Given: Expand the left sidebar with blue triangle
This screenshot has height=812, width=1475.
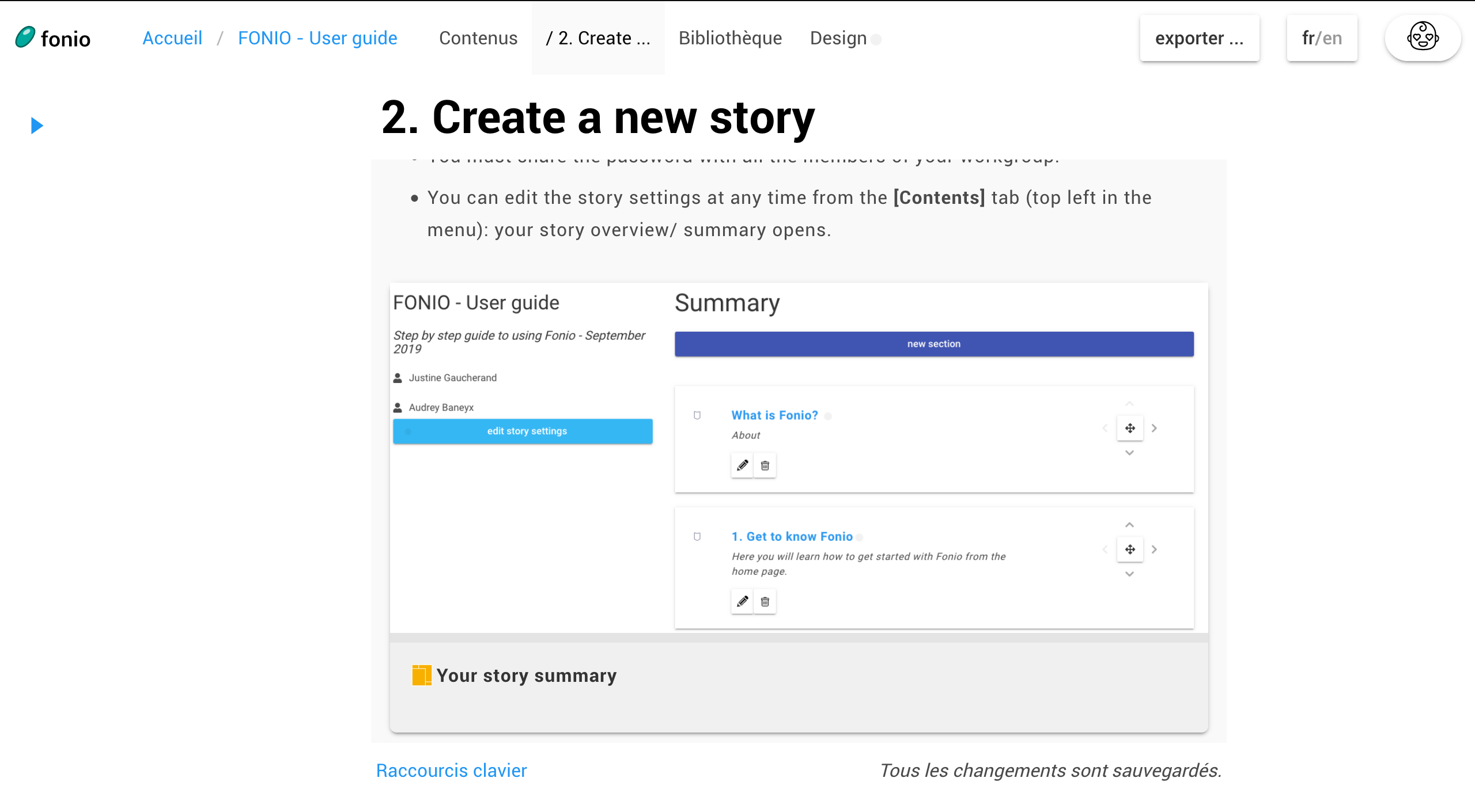Looking at the screenshot, I should coord(37,125).
